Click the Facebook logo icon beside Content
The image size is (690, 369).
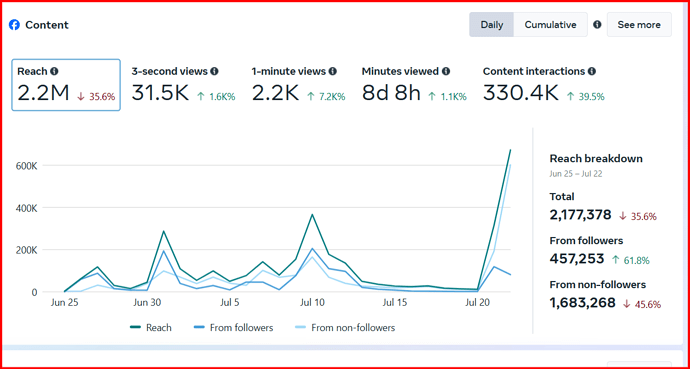tap(15, 25)
